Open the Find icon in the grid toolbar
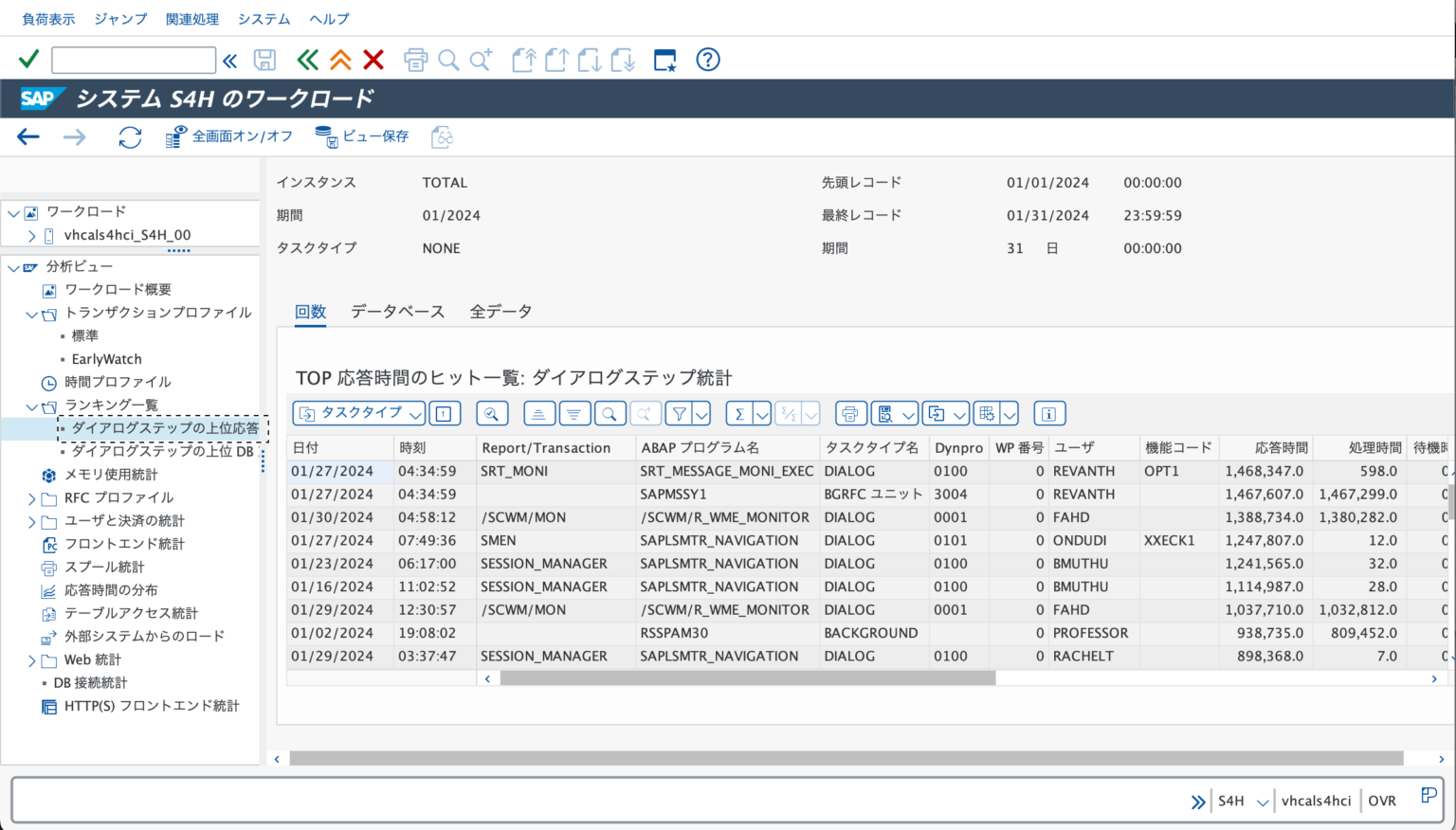 tap(610, 413)
